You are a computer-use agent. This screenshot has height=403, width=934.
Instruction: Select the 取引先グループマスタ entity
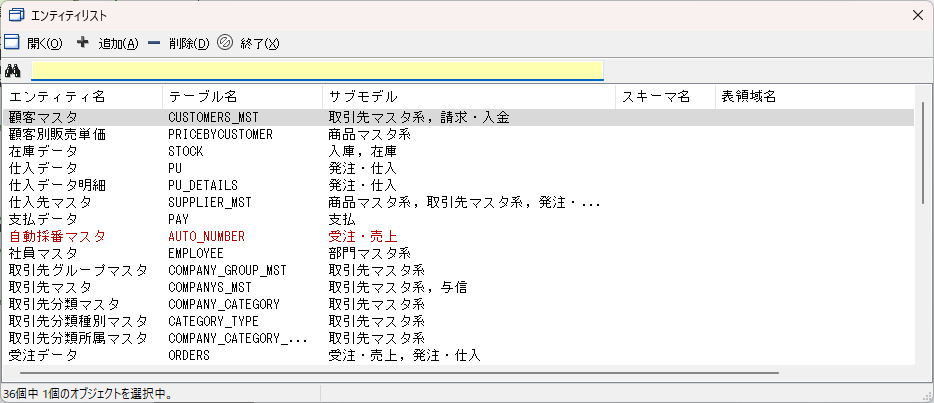point(78,271)
